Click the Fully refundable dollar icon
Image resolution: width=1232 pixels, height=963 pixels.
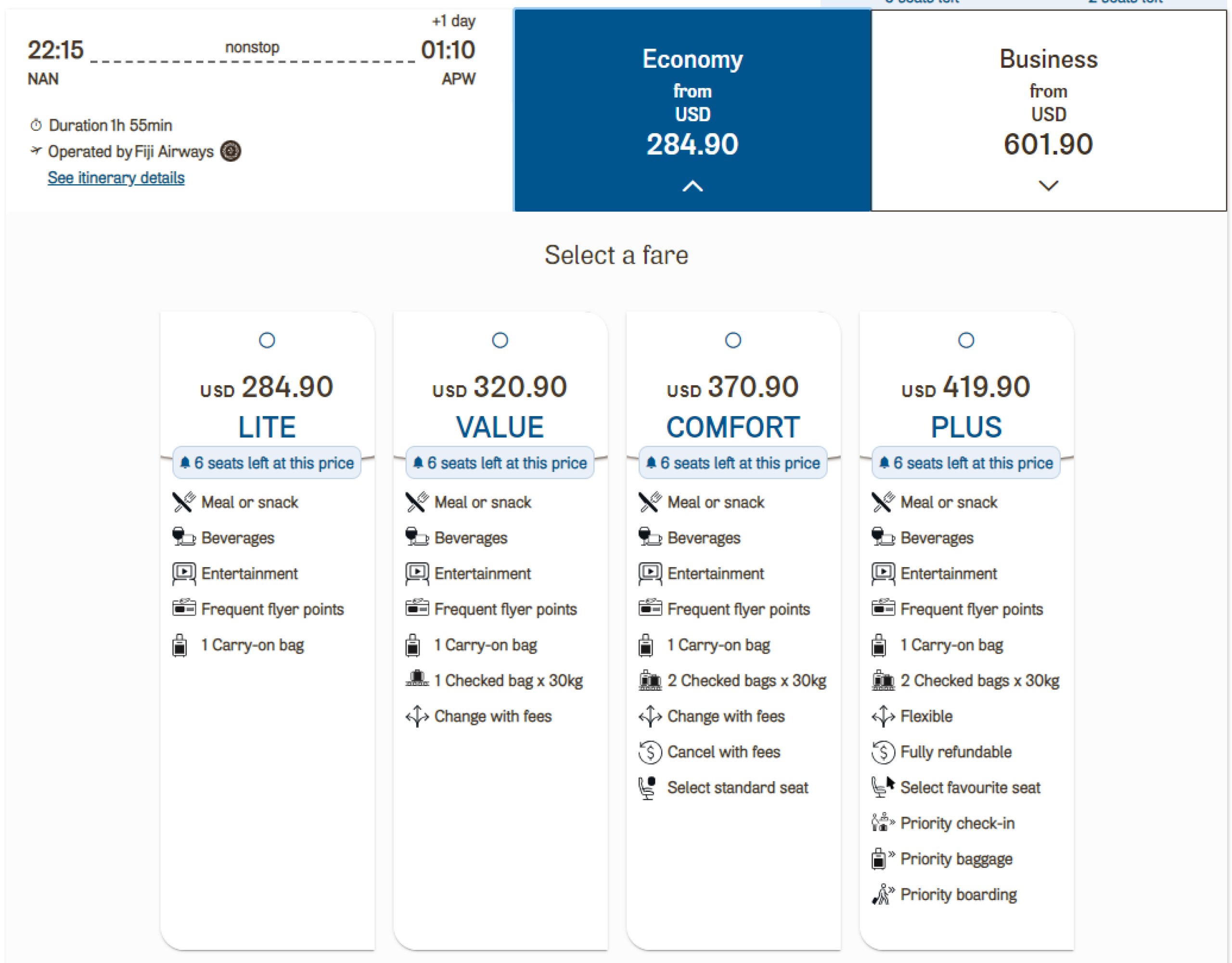tap(883, 751)
